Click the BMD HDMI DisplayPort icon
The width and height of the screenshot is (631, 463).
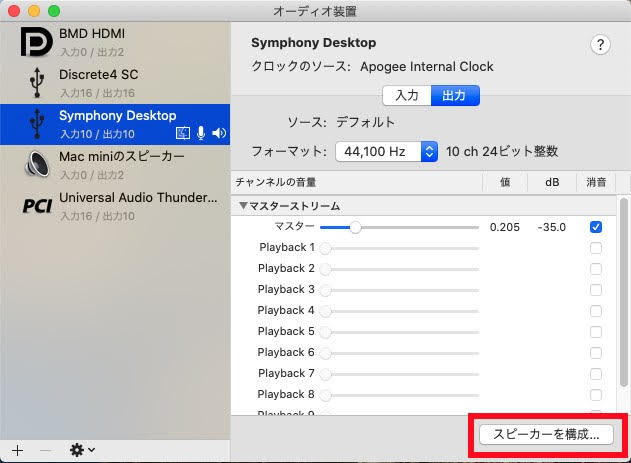coord(37,42)
